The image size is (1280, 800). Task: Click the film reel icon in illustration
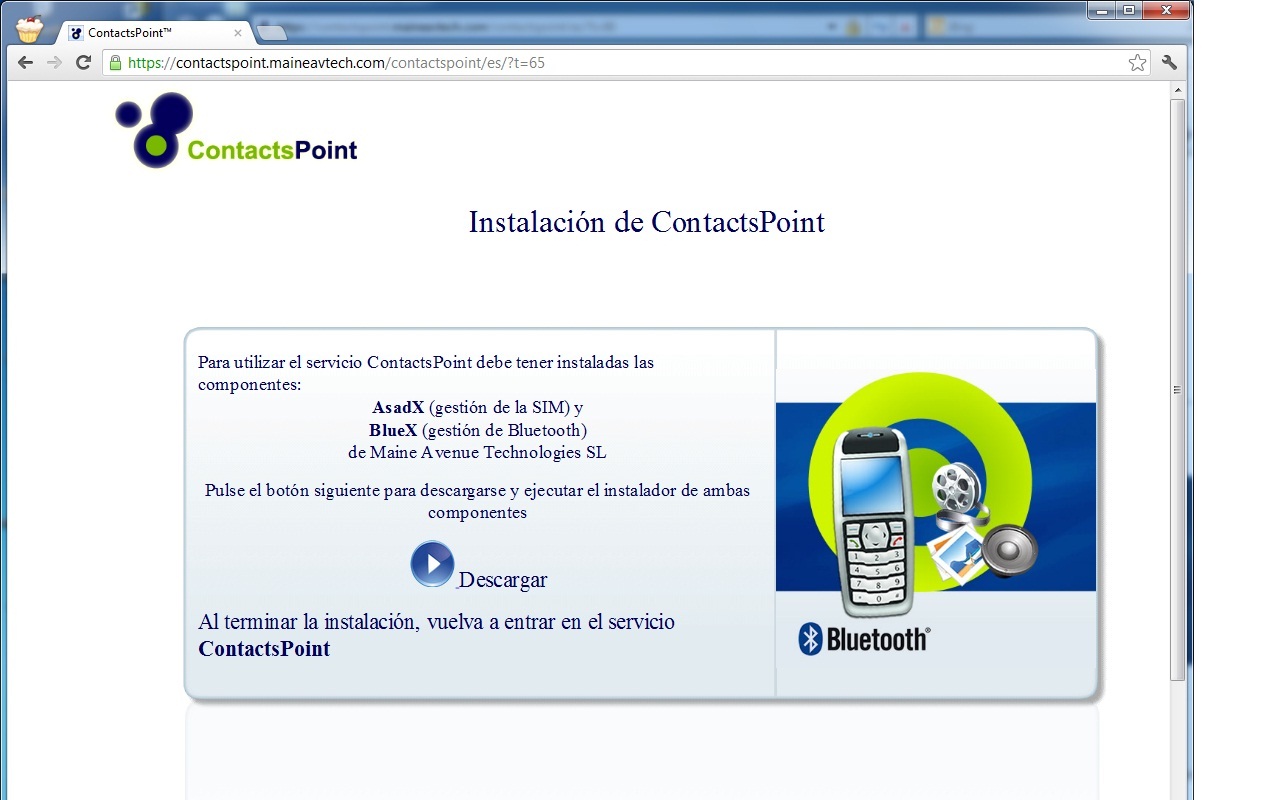(x=958, y=492)
